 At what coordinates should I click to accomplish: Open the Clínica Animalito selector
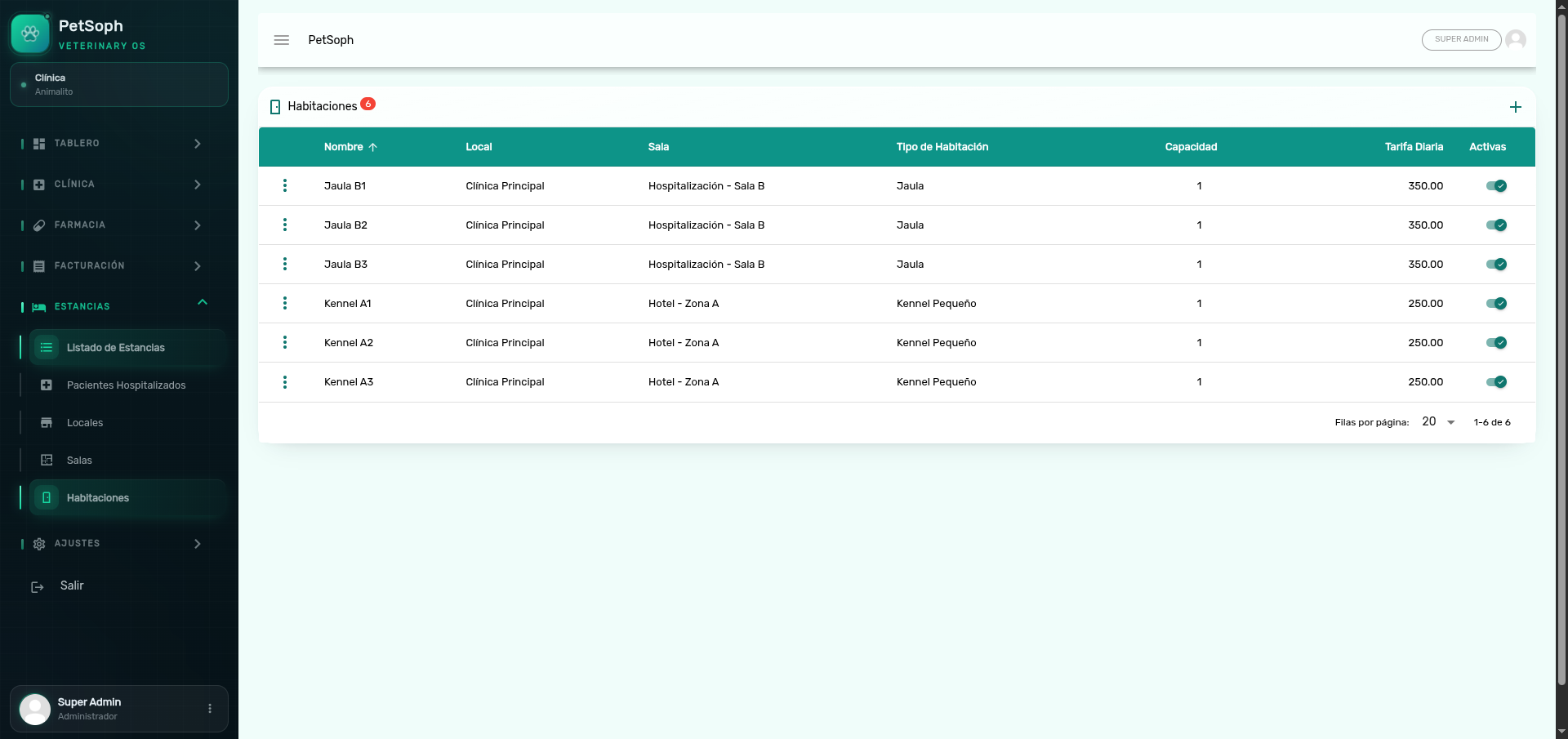coord(119,85)
